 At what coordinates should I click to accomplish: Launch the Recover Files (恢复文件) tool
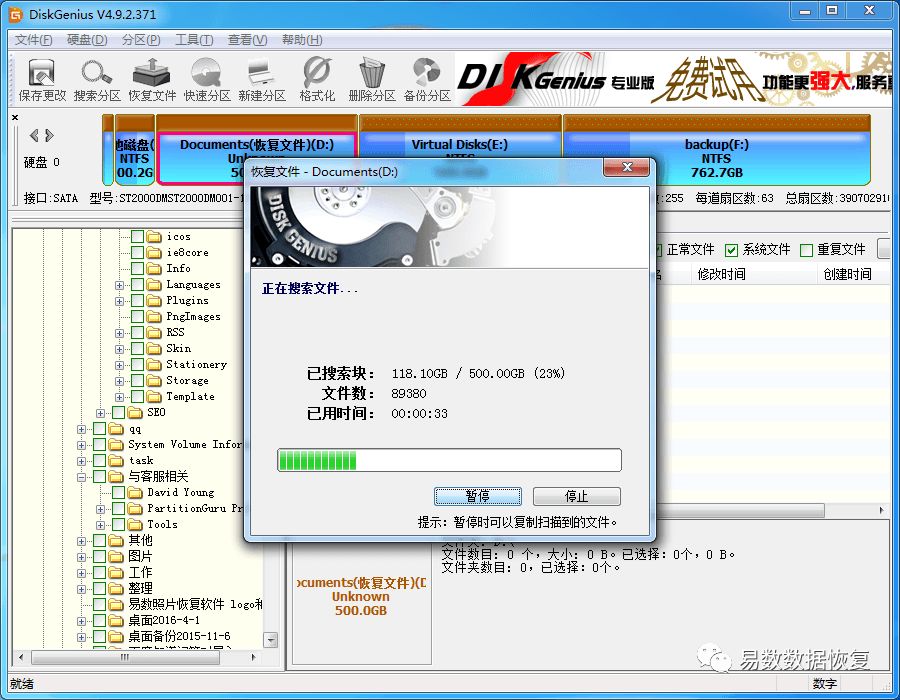pos(152,80)
